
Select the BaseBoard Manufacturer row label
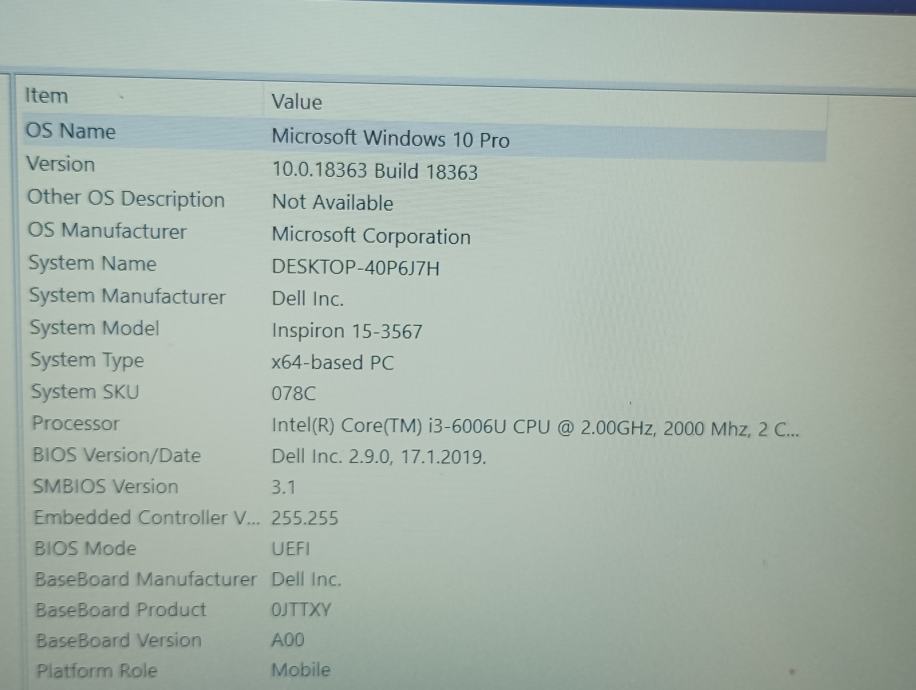point(145,579)
